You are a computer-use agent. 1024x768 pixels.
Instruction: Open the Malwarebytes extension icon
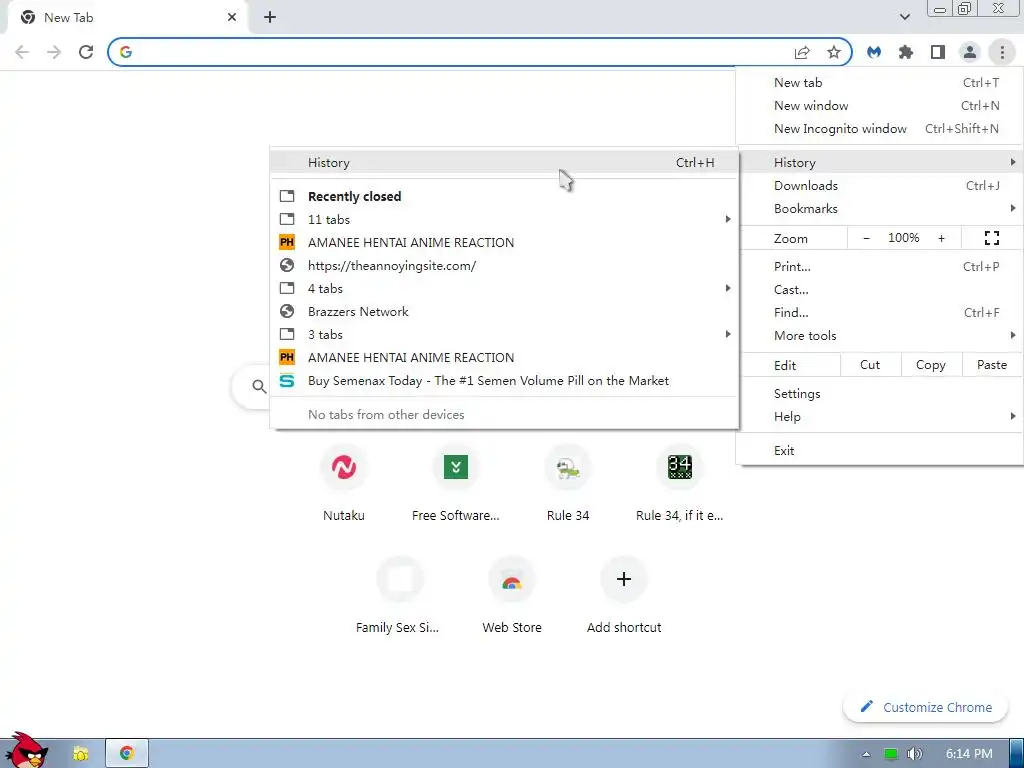tap(874, 52)
